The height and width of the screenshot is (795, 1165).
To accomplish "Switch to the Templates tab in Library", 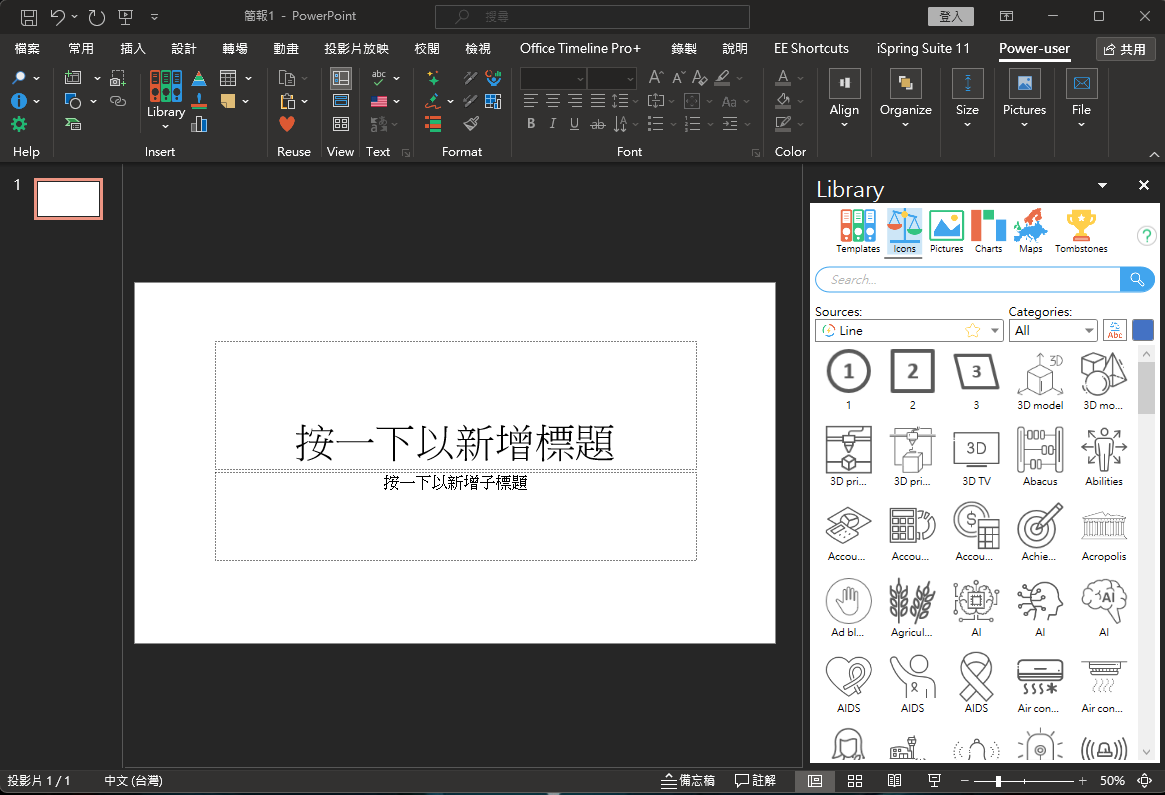I will coord(858,232).
